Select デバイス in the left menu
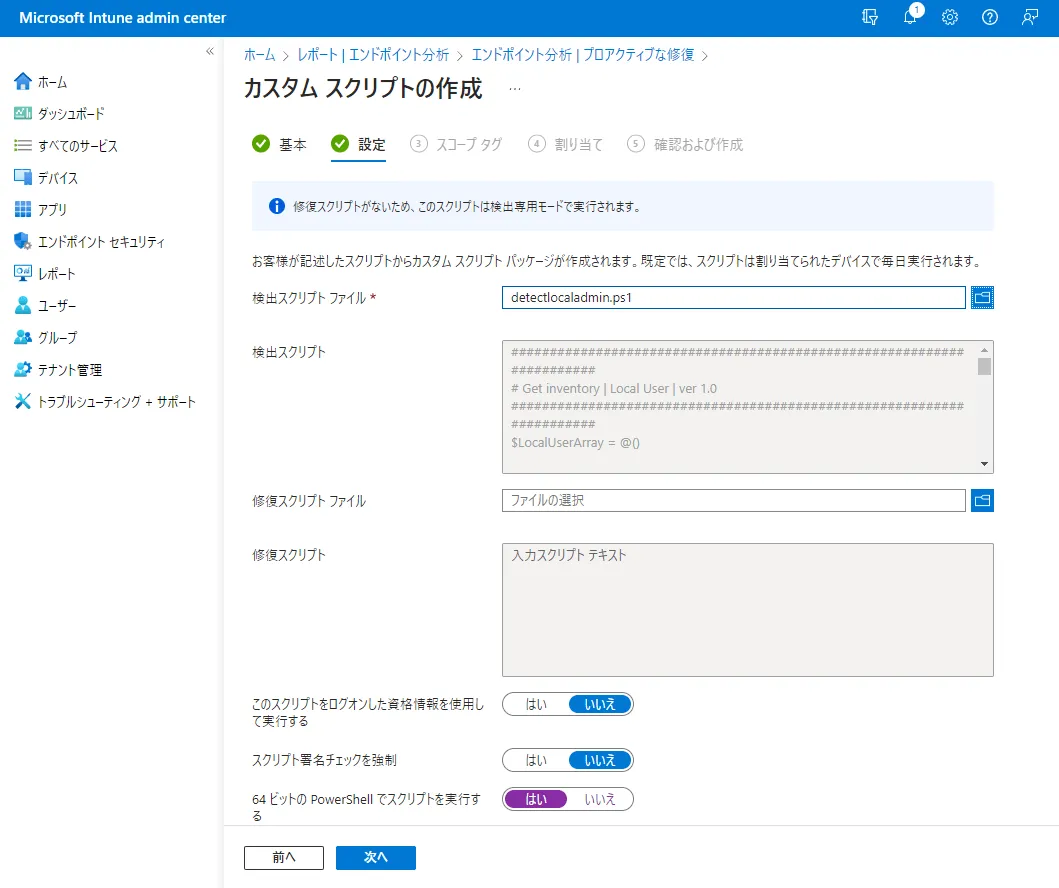 [x=57, y=178]
